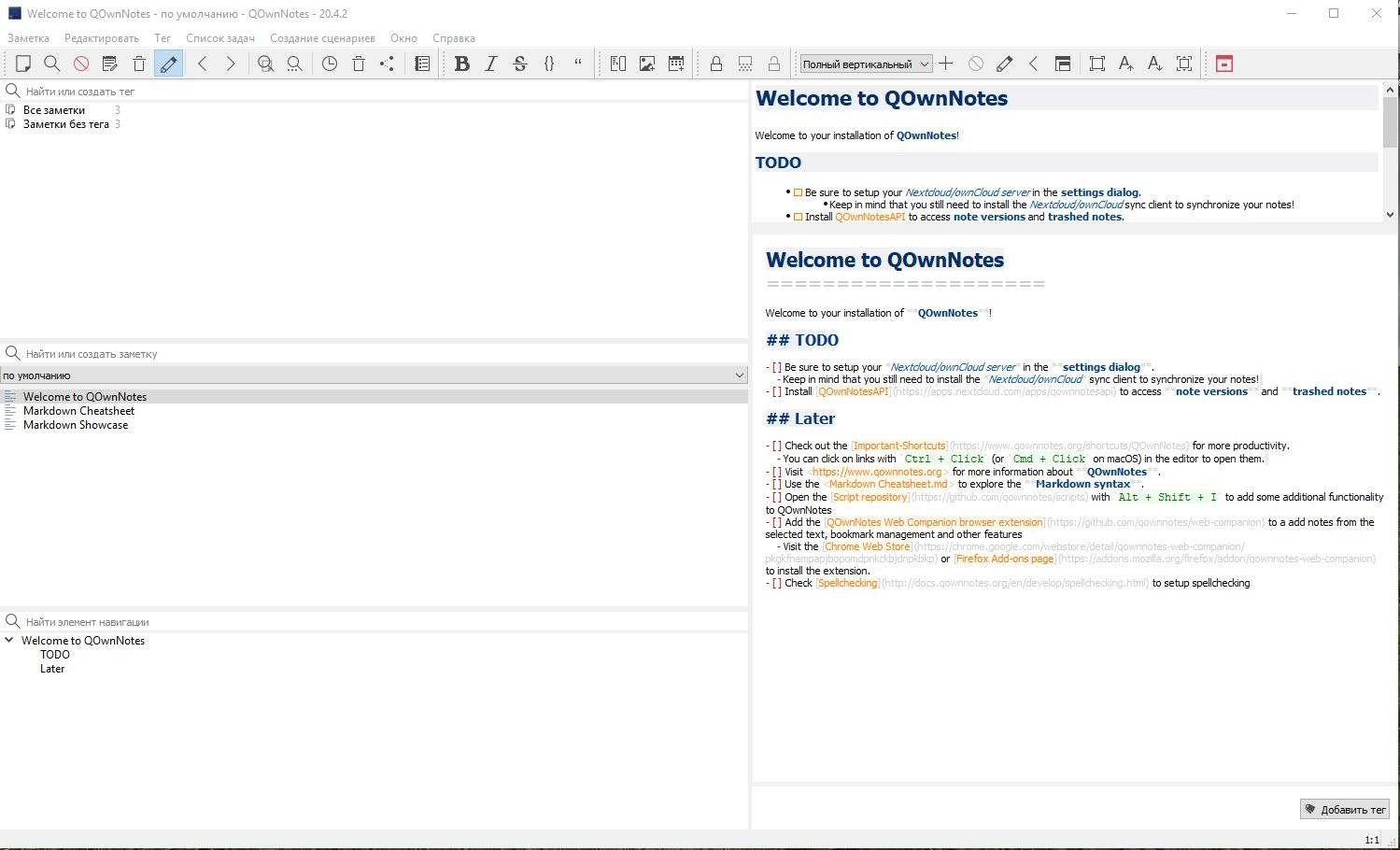Create a new note with the toolbar icon
This screenshot has width=1400, height=850.
pyautogui.click(x=23, y=64)
